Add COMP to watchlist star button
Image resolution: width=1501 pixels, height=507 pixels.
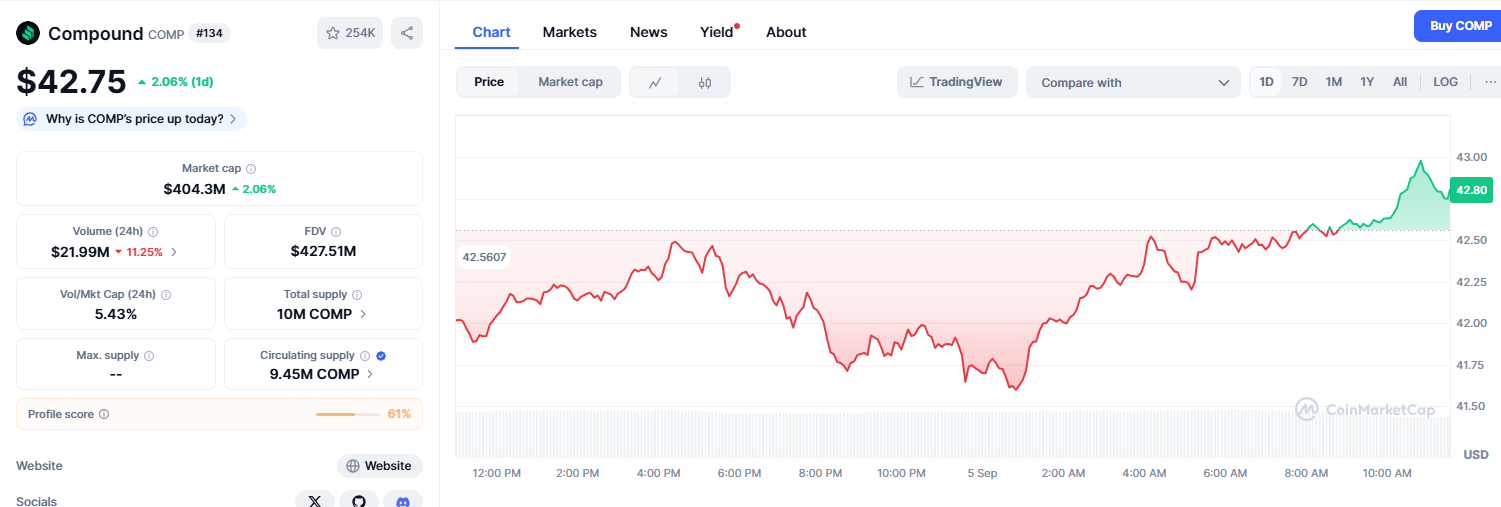tap(350, 33)
